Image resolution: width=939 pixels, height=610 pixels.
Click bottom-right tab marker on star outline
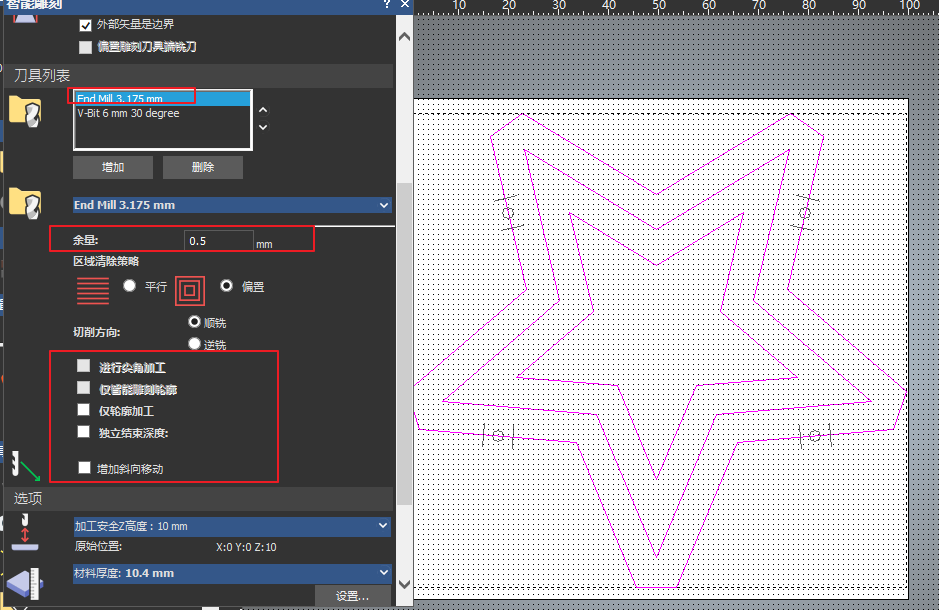click(815, 436)
